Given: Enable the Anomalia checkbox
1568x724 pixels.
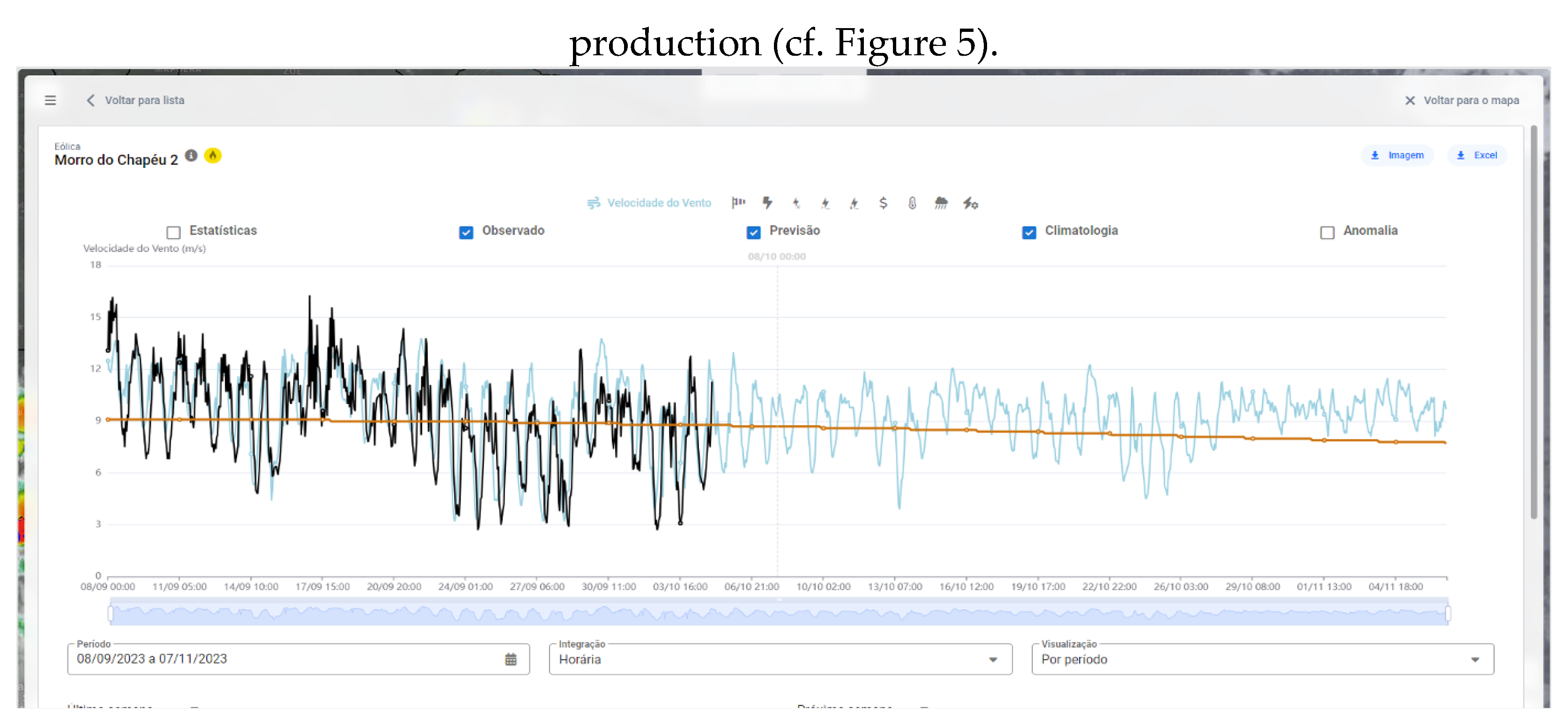Looking at the screenshot, I should point(1326,232).
